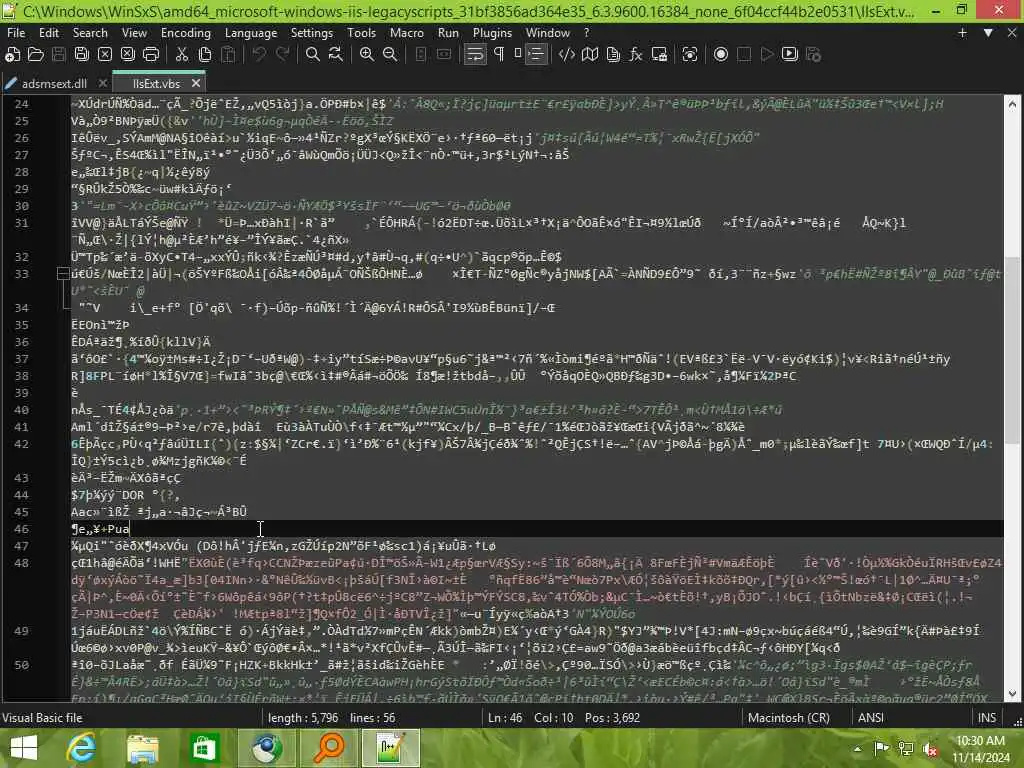Click line number 46 in the margin
Image resolution: width=1024 pixels, height=768 pixels.
22,529
